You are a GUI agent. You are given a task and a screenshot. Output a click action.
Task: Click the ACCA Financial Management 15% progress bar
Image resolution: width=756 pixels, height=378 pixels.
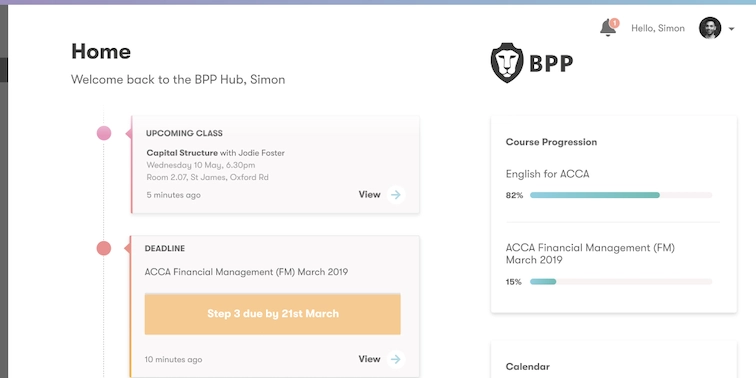[x=621, y=282]
